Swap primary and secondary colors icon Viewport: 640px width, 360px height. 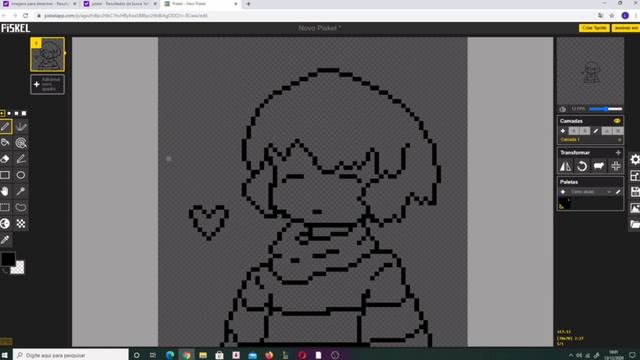point(4,270)
